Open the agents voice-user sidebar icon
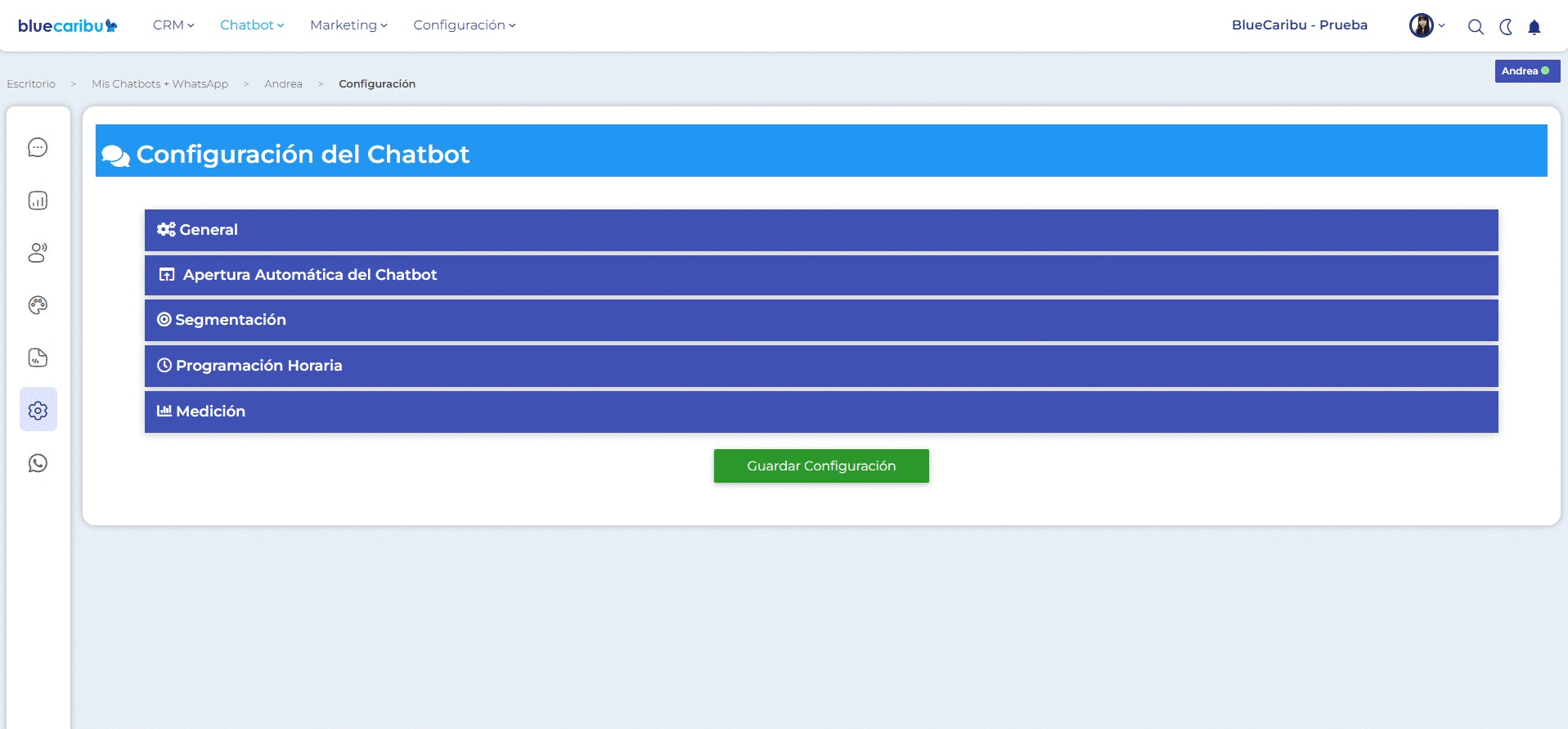Viewport: 1568px width, 729px height. (38, 253)
